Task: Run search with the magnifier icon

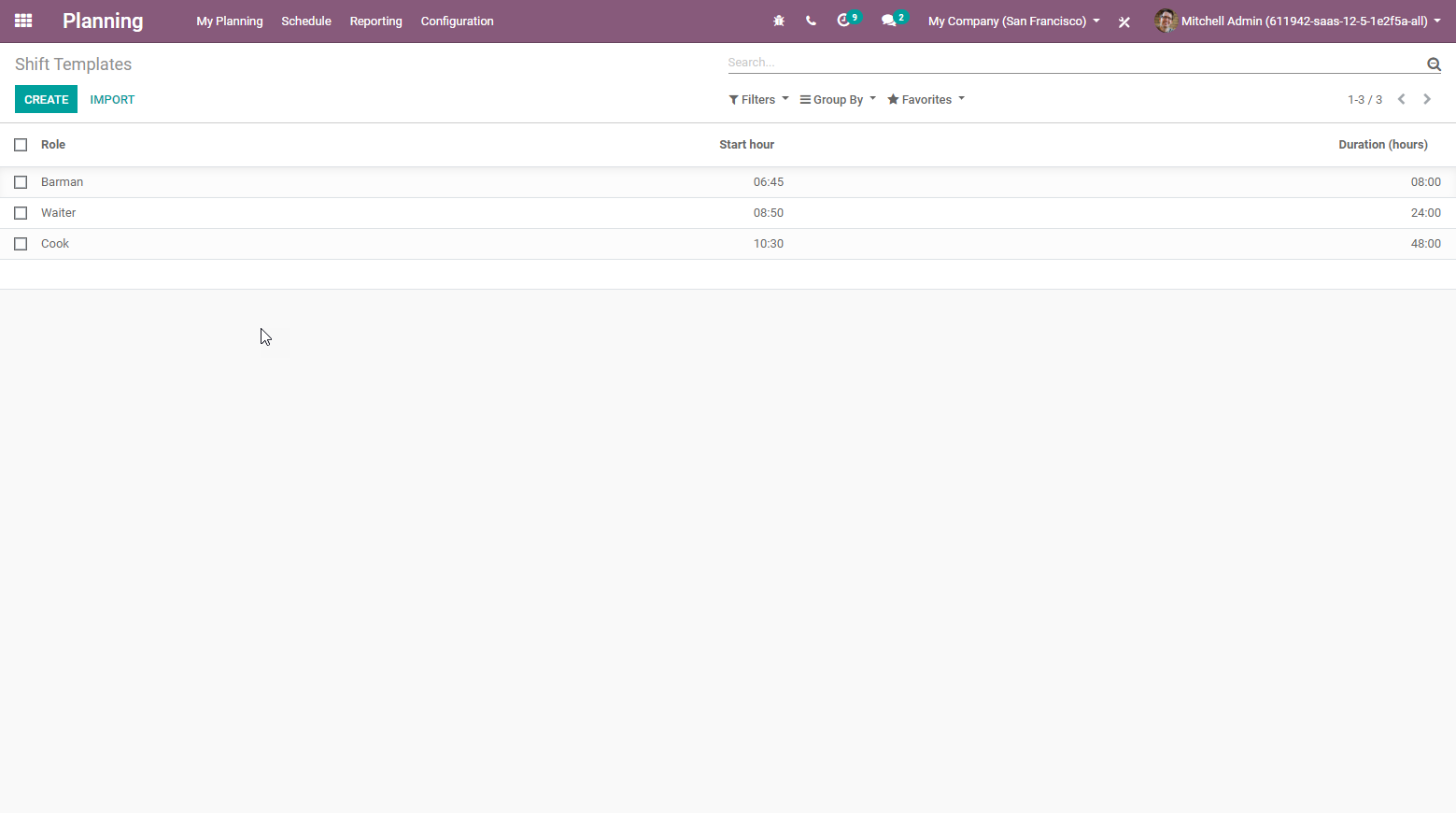Action: (x=1434, y=64)
